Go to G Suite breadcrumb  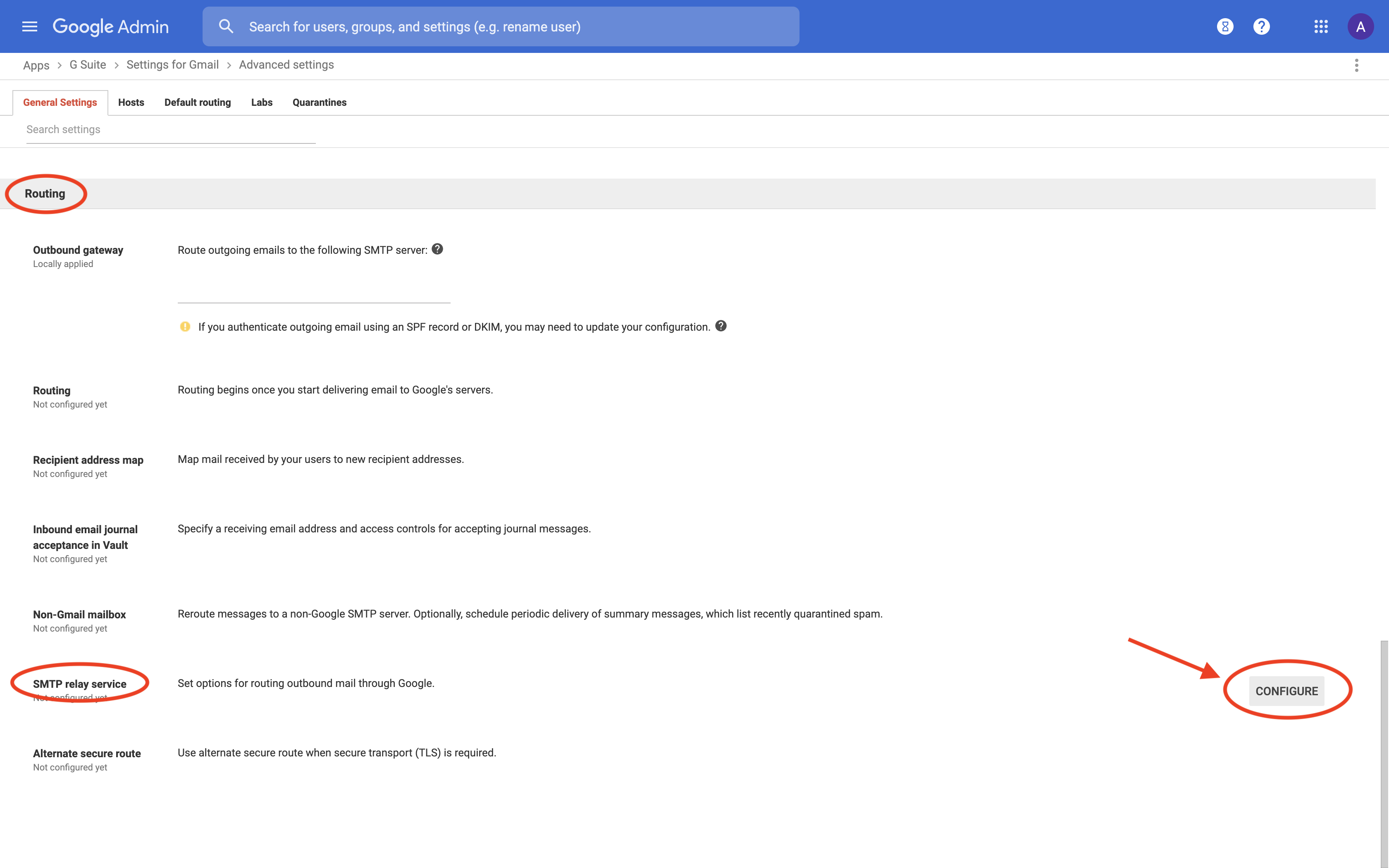coord(88,65)
